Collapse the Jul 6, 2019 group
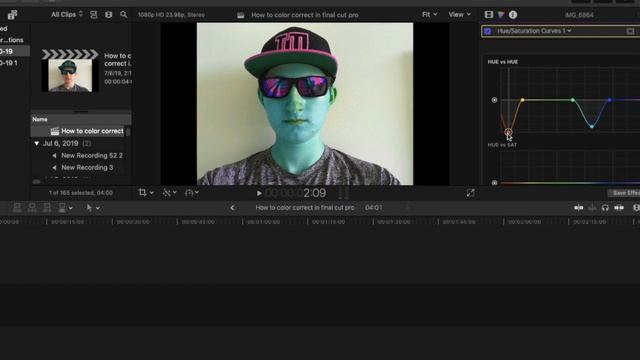This screenshot has height=360, width=640. coord(37,144)
